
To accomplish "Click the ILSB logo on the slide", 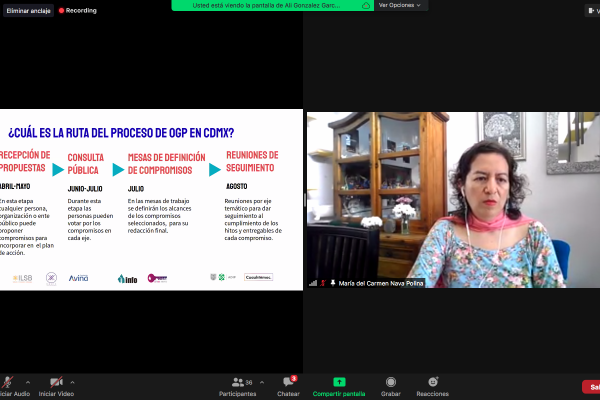I will coord(23,278).
